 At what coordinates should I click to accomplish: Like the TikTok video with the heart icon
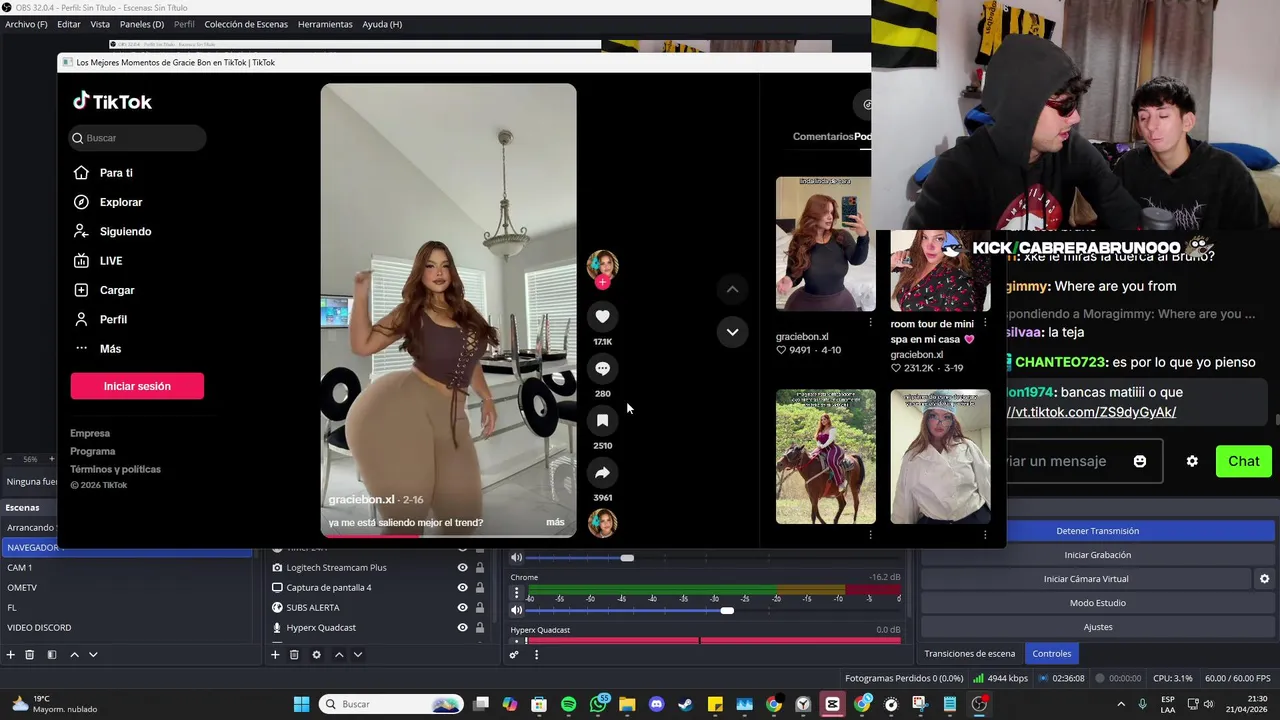602,317
